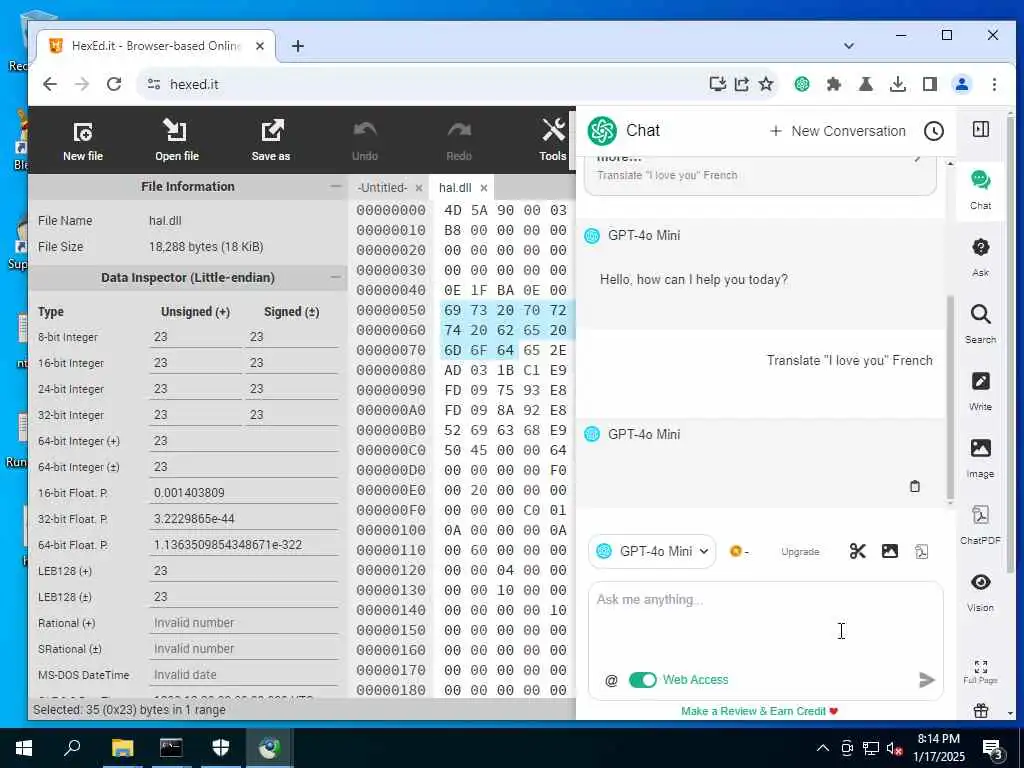
Task: Click the upload image icon in chat
Action: click(x=889, y=551)
